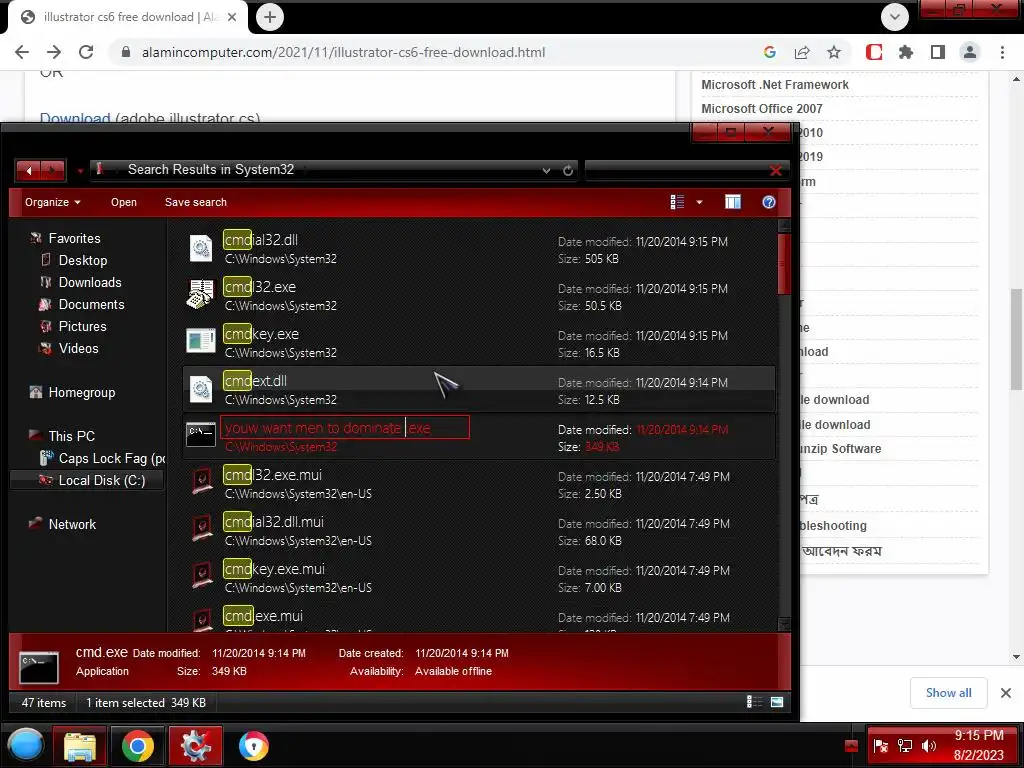This screenshot has width=1024, height=768.
Task: Open File Explorer from taskbar
Action: (80, 746)
